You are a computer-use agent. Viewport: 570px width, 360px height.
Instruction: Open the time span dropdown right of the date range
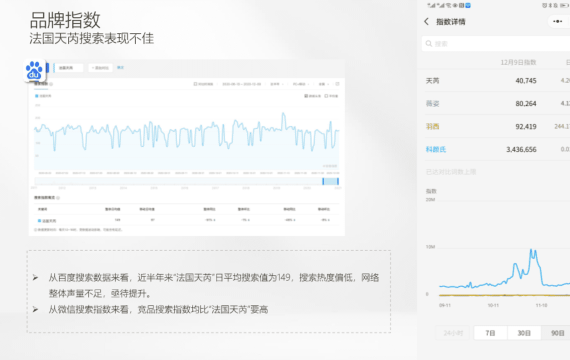point(276,84)
